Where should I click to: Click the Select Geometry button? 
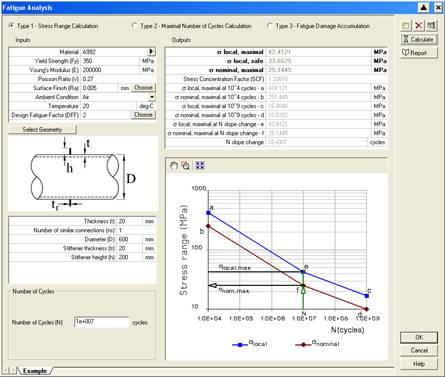(x=42, y=129)
